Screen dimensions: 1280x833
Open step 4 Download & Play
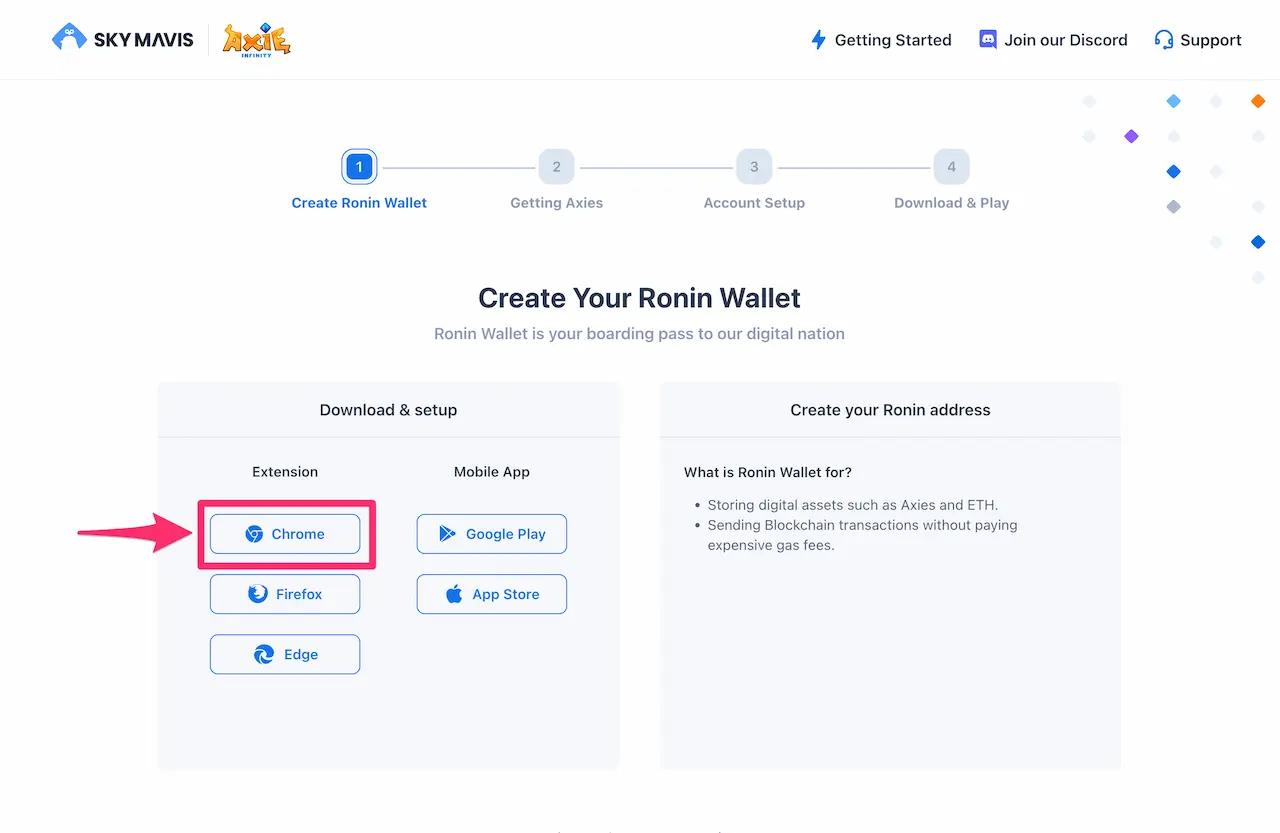click(x=952, y=181)
